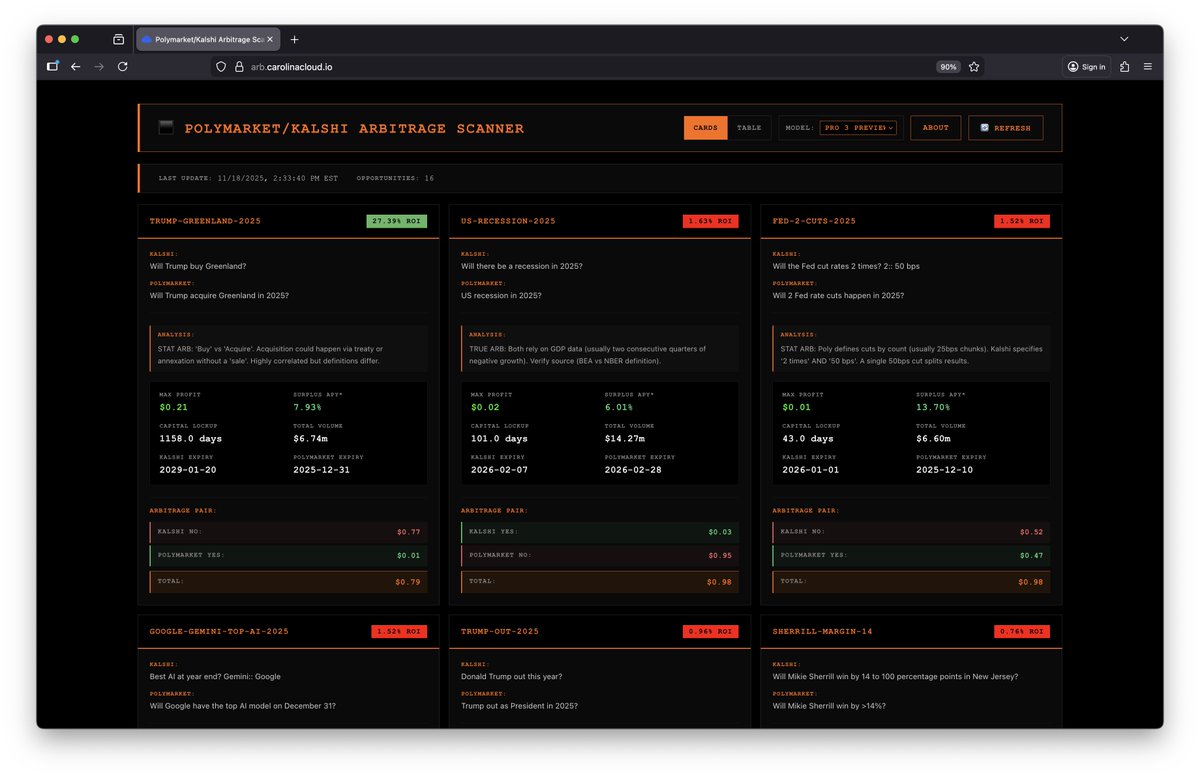Click 'Trump out as President in 2025?' text
Image resolution: width=1200 pixels, height=777 pixels.
[519, 706]
